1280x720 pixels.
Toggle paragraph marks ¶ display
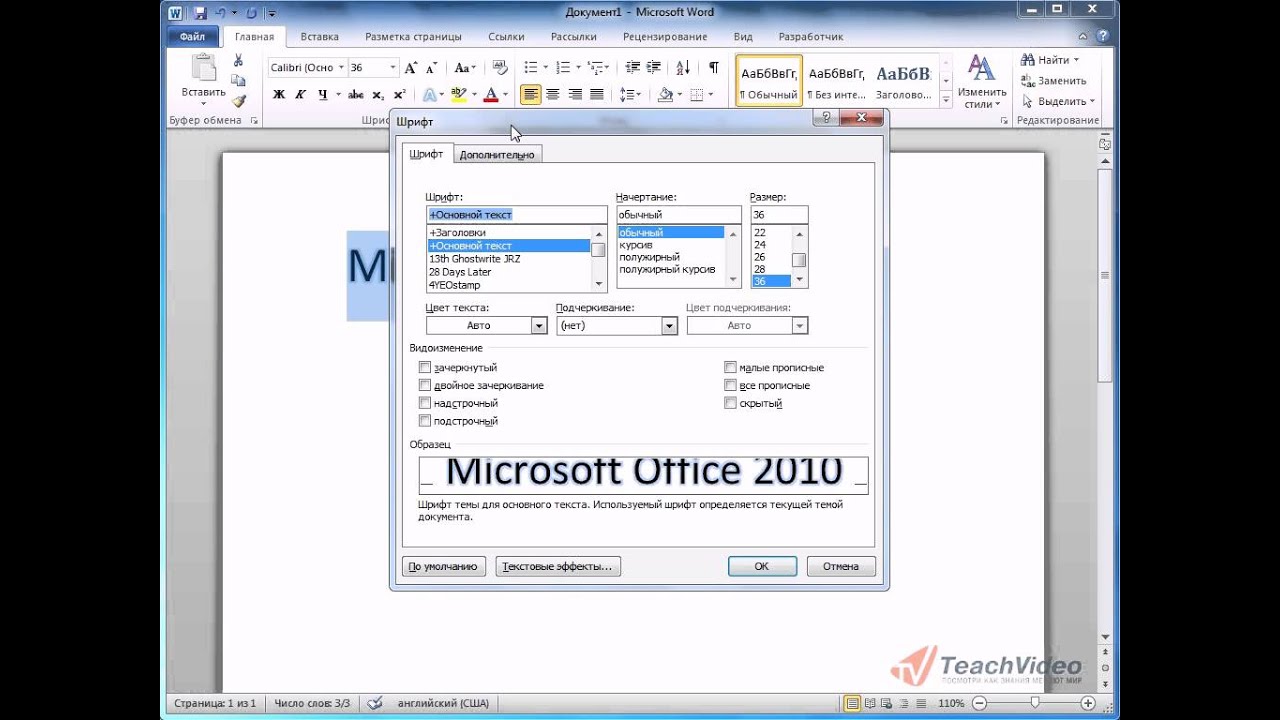tap(713, 68)
